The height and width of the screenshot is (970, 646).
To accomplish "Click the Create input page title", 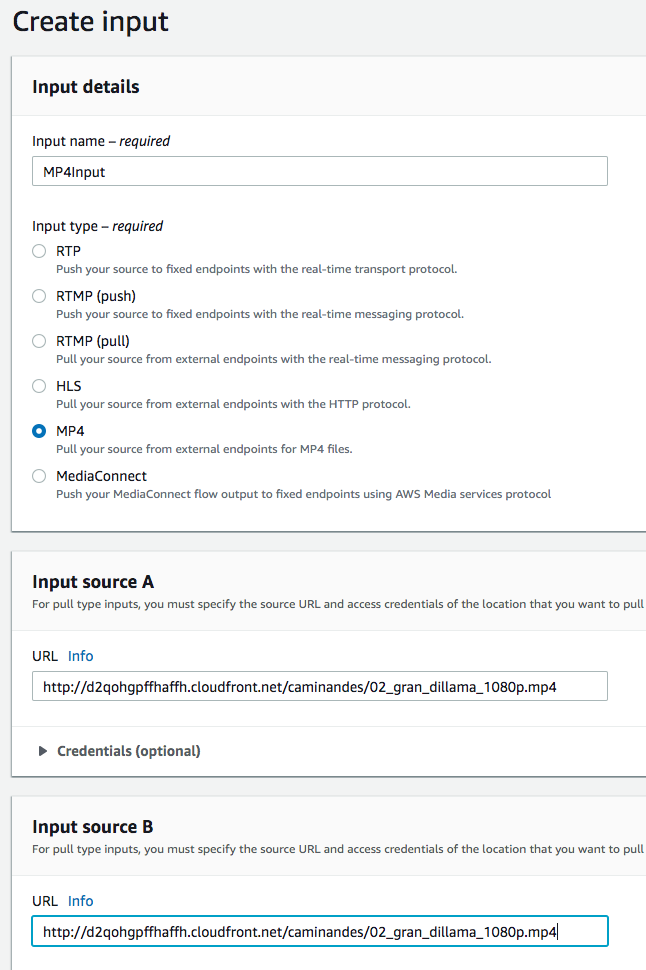I will [x=90, y=22].
